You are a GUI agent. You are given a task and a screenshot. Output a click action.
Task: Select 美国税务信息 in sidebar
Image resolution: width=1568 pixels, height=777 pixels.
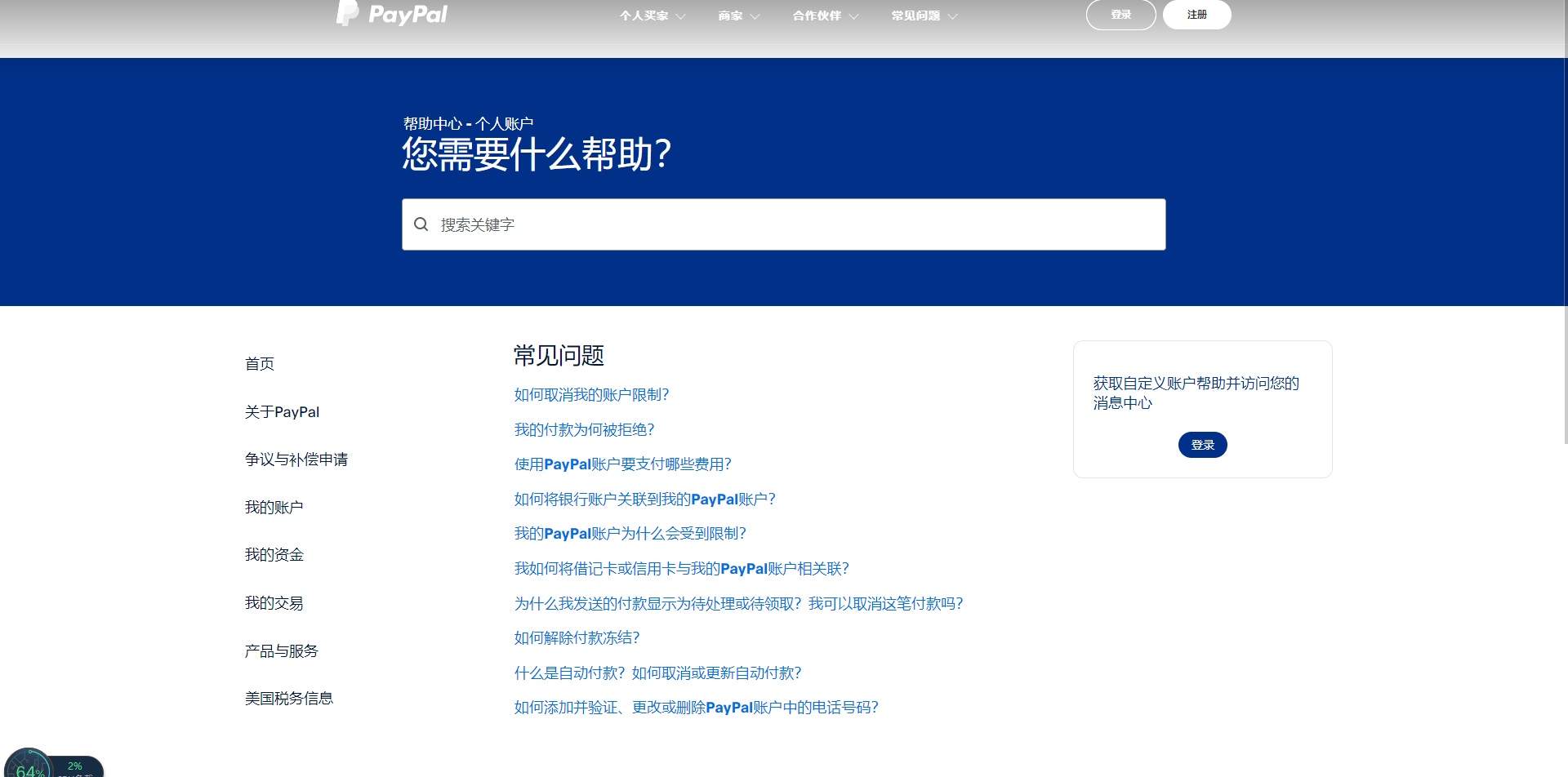(x=289, y=699)
